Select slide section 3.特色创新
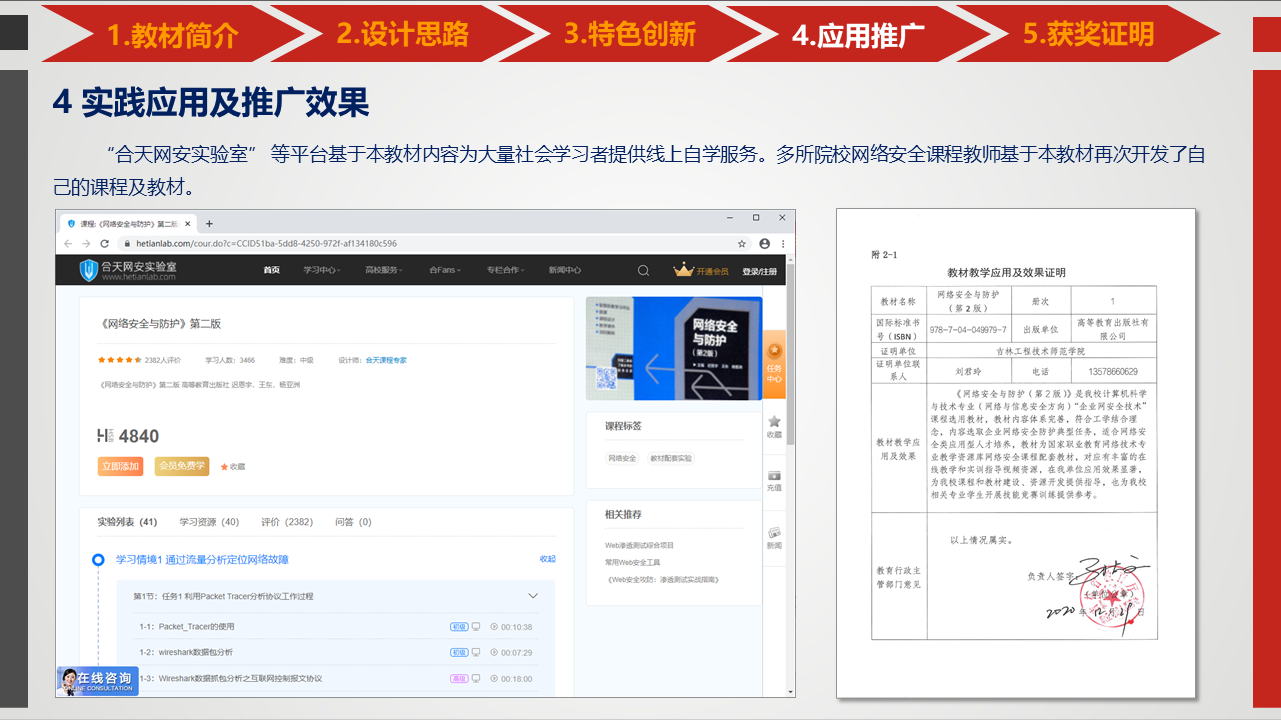 click(x=630, y=34)
